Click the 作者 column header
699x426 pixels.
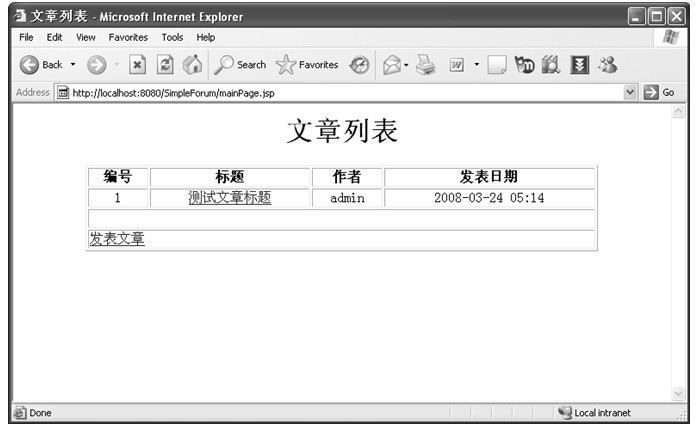tap(347, 176)
